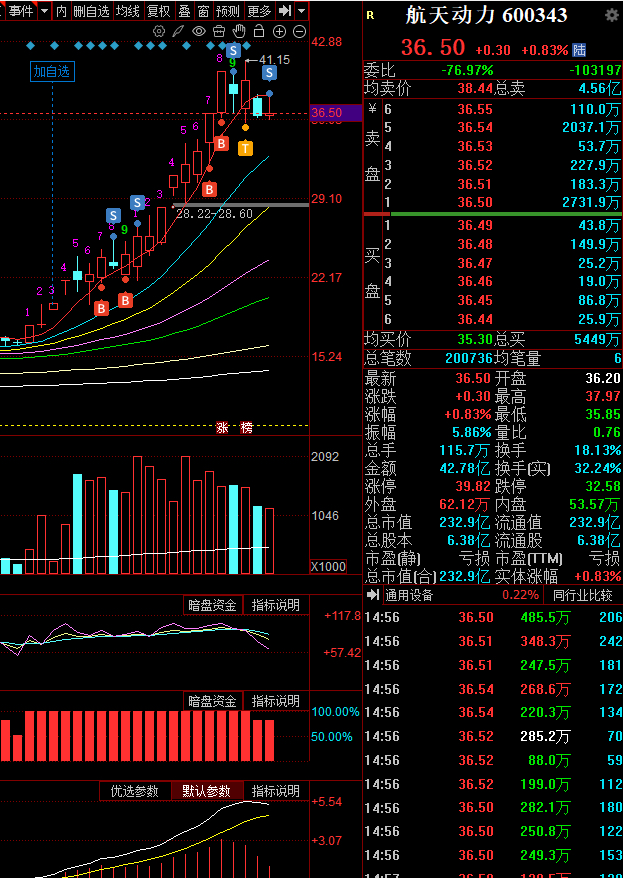Select the hand pan tool icon

pyautogui.click(x=239, y=31)
